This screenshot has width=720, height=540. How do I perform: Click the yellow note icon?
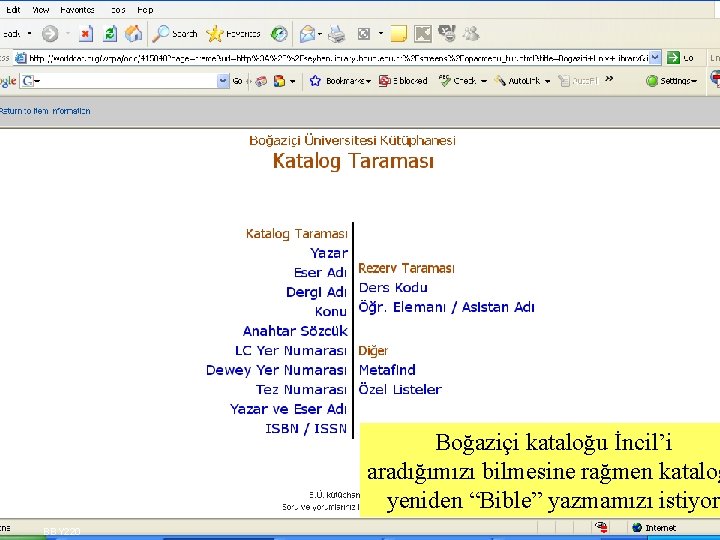click(399, 34)
